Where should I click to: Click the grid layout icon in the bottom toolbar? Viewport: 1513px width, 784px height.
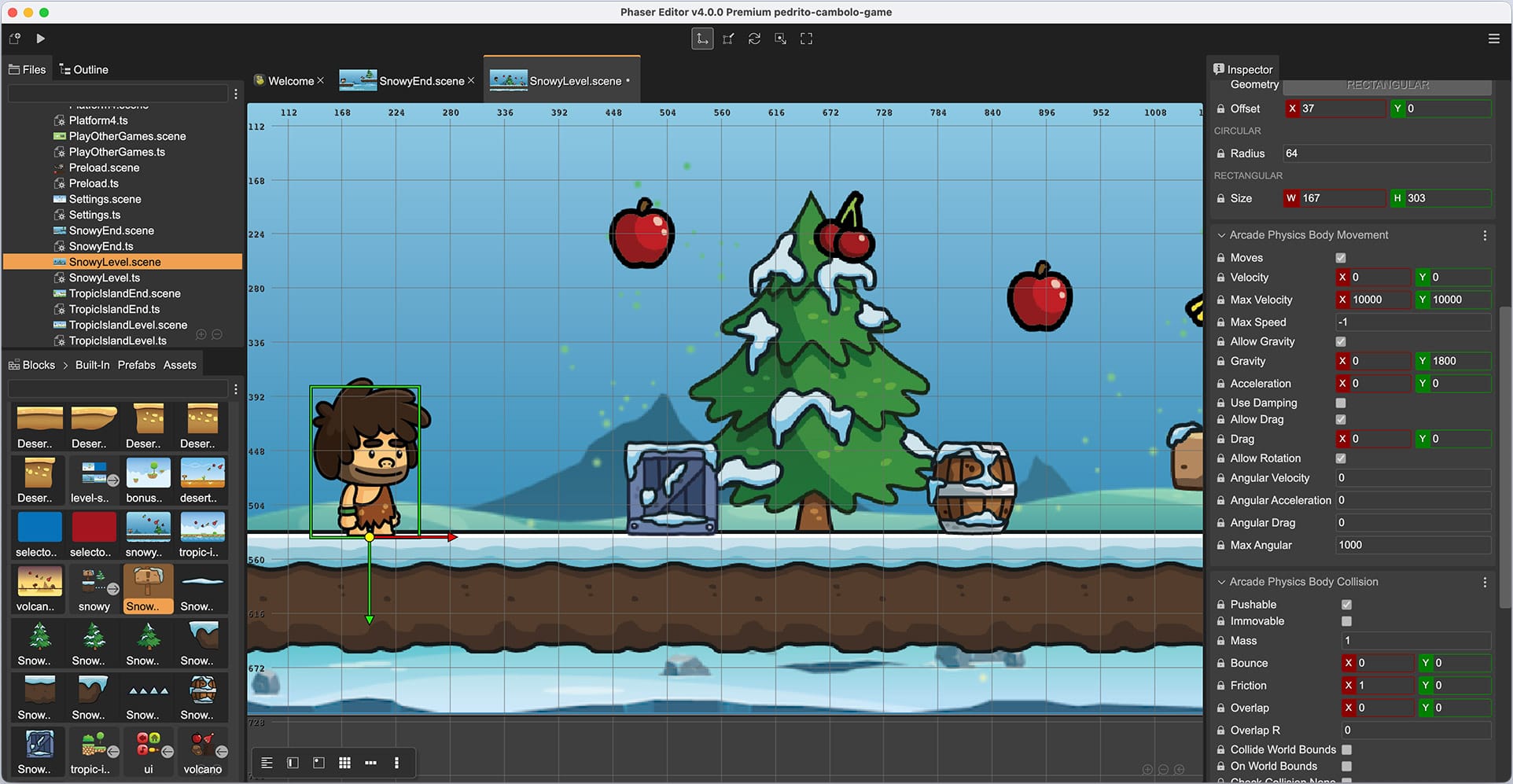[344, 763]
